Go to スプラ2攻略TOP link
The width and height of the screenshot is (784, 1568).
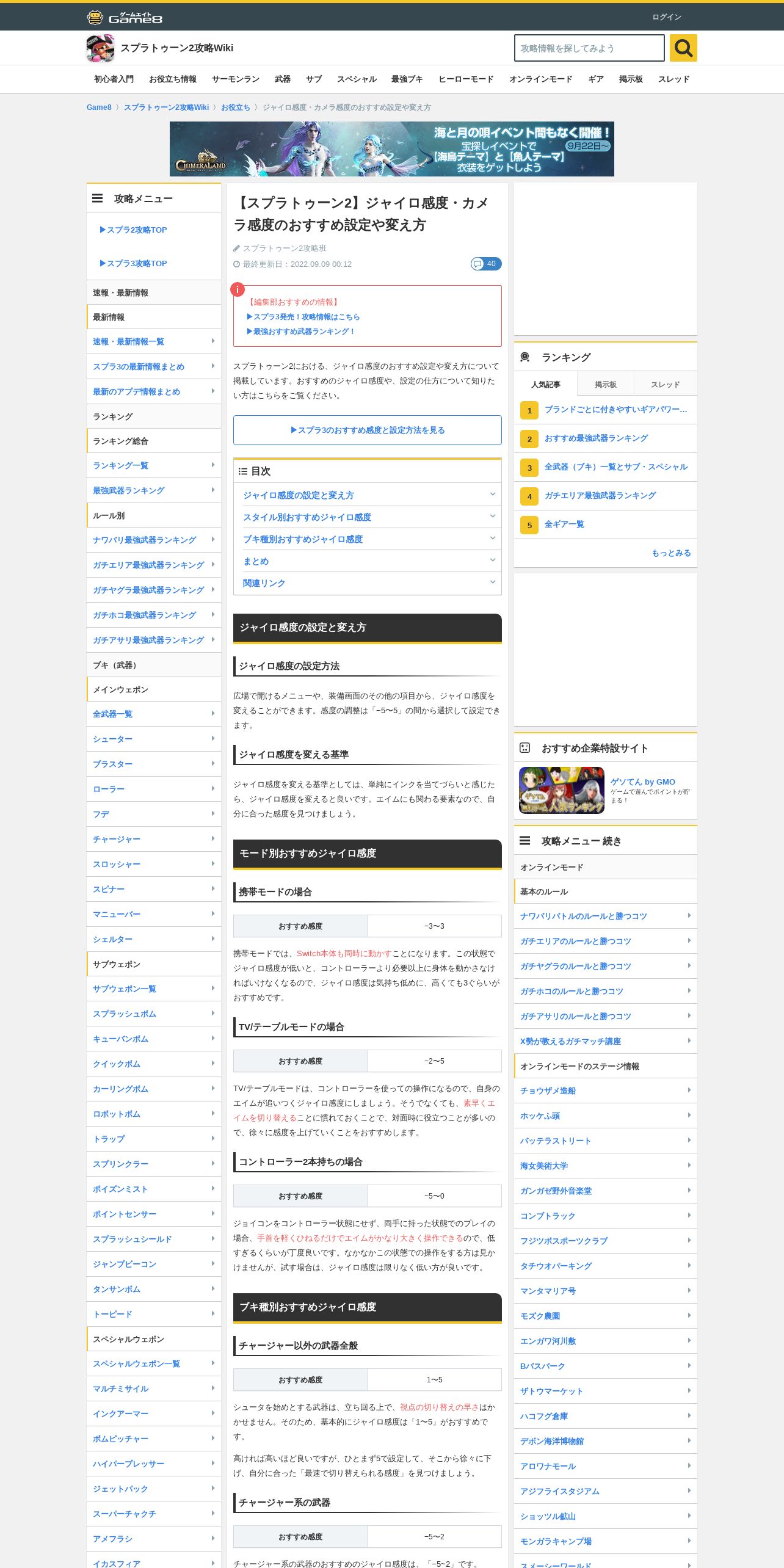(133, 230)
